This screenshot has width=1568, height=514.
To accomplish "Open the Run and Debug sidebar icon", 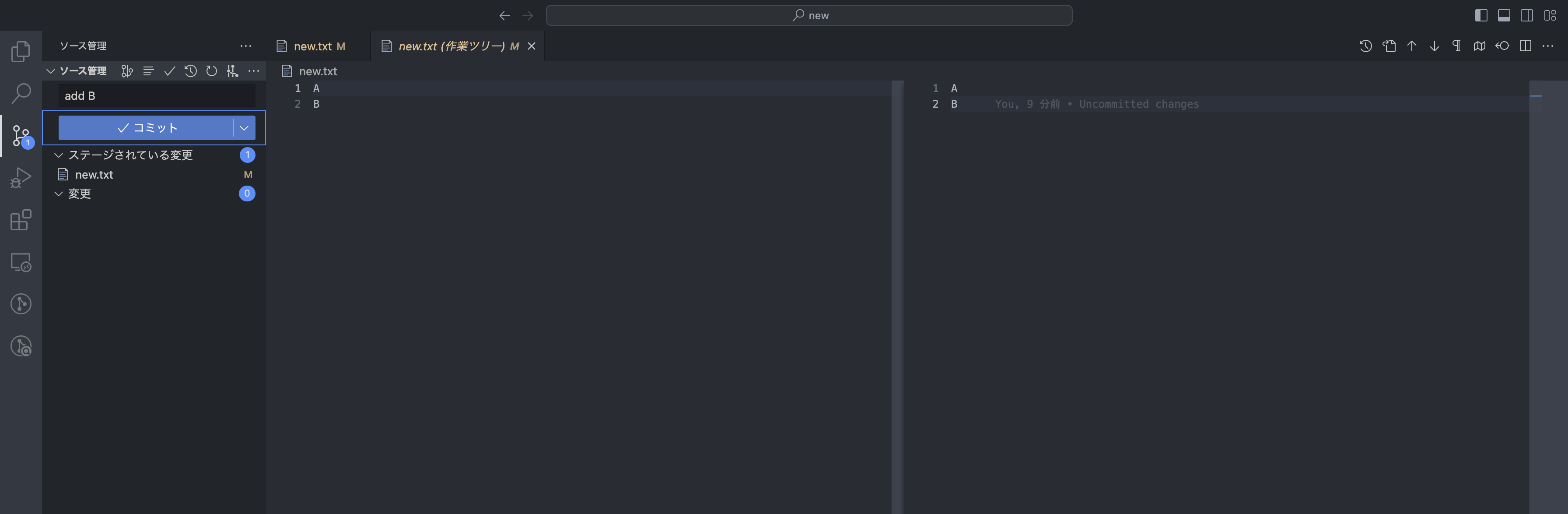I will [21, 177].
